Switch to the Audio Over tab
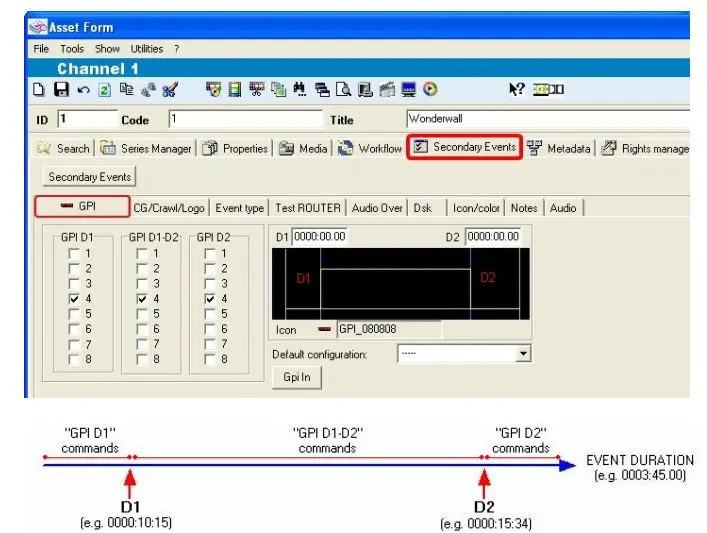This screenshot has height=533, width=707. (377, 208)
